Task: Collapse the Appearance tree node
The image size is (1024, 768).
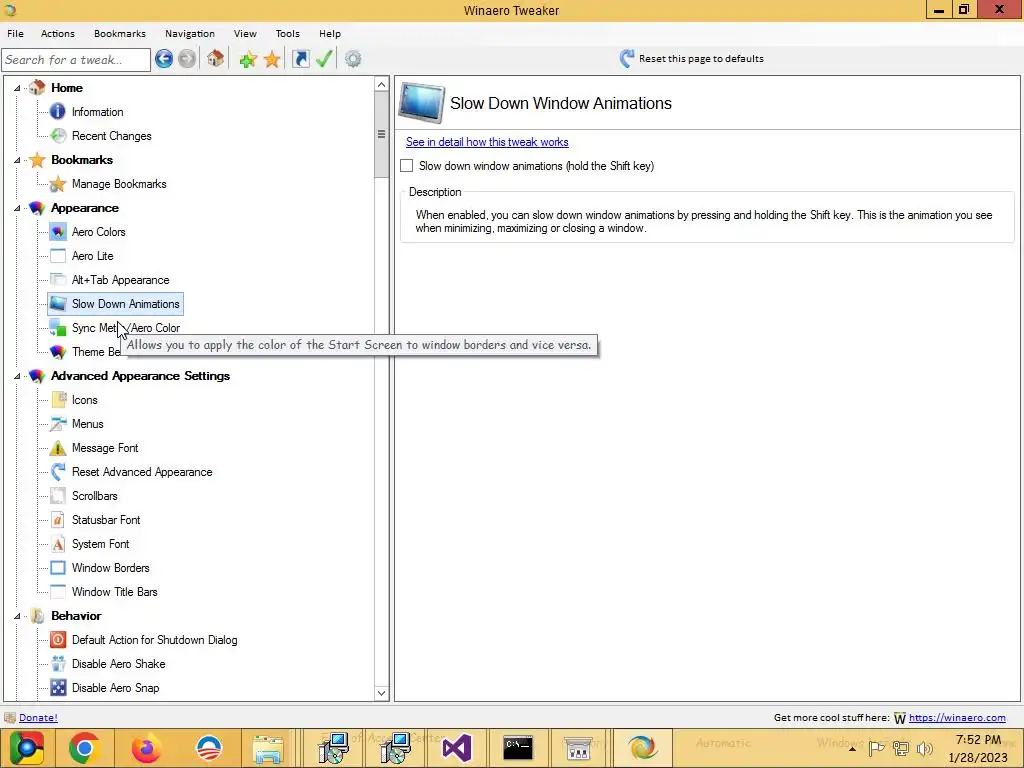Action: [17, 208]
